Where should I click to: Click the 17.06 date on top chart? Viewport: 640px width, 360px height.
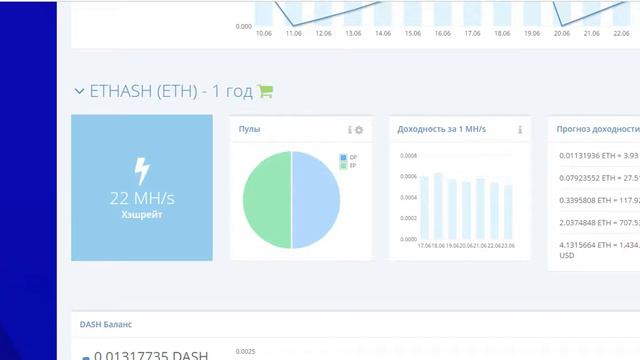472,33
